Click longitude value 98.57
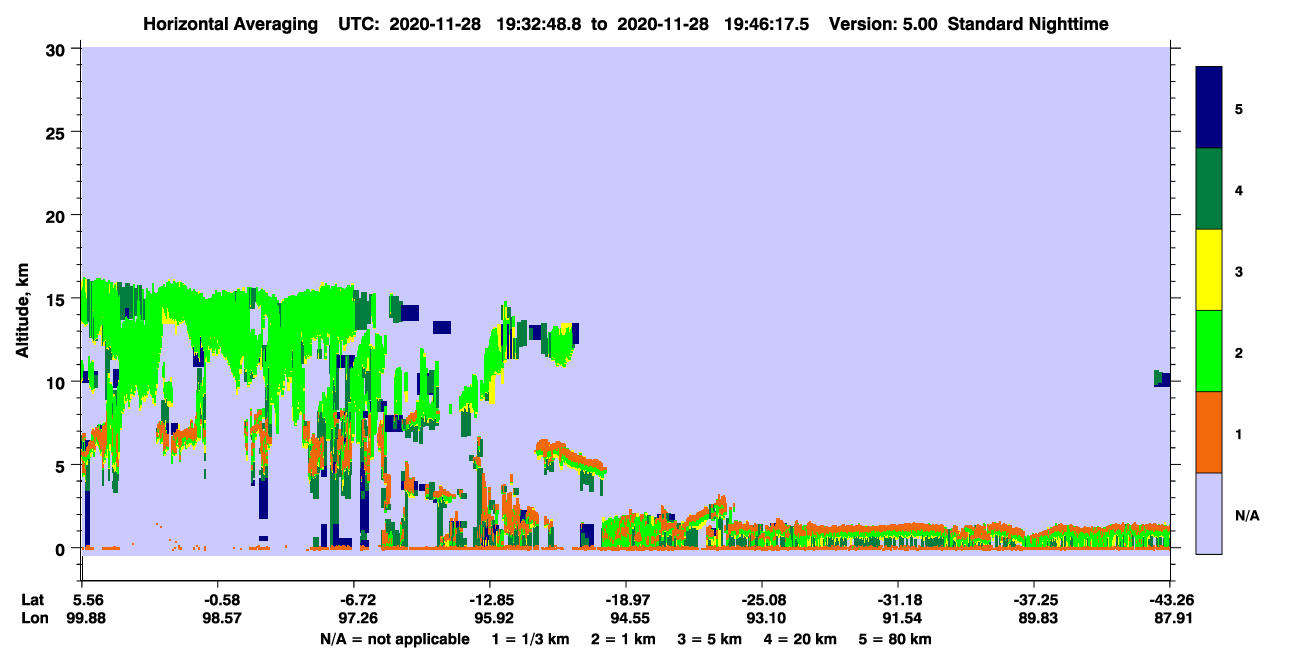The image size is (1300, 667). [222, 618]
